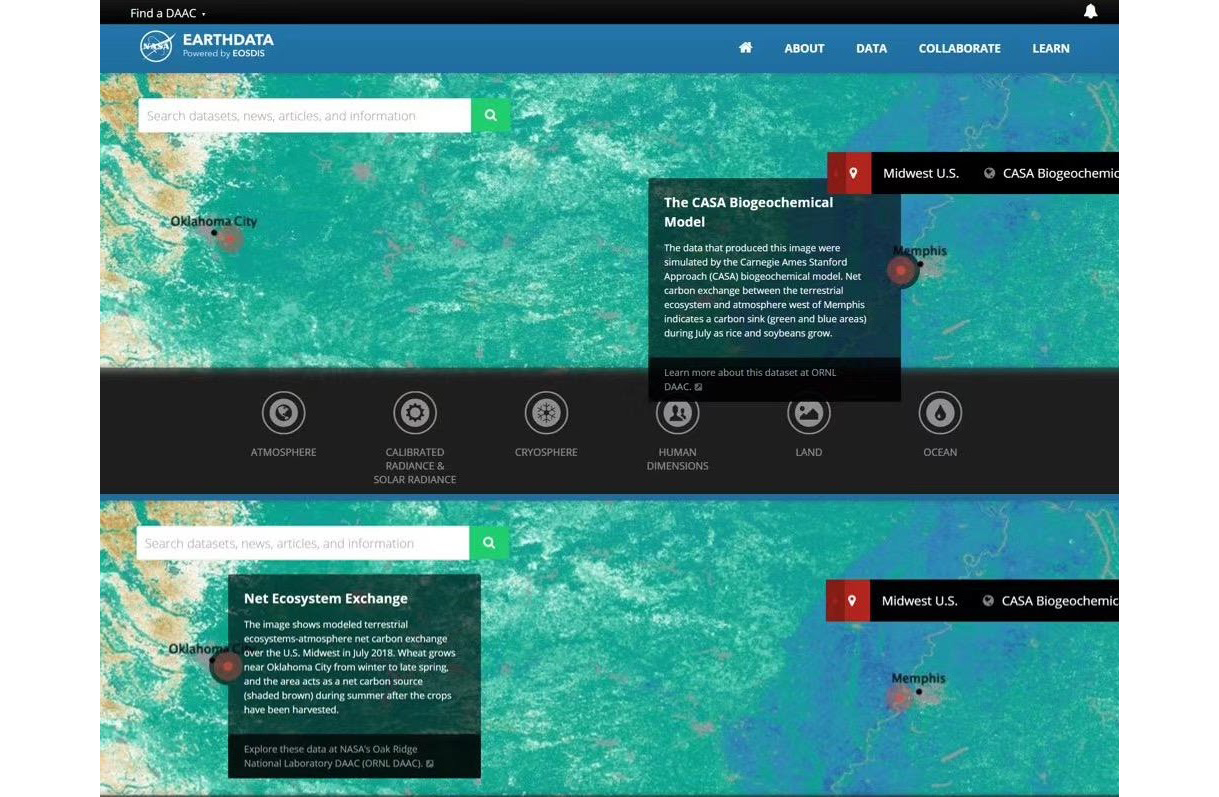Click the notifications bell icon
The width and height of the screenshot is (1219, 797).
coord(1091,12)
